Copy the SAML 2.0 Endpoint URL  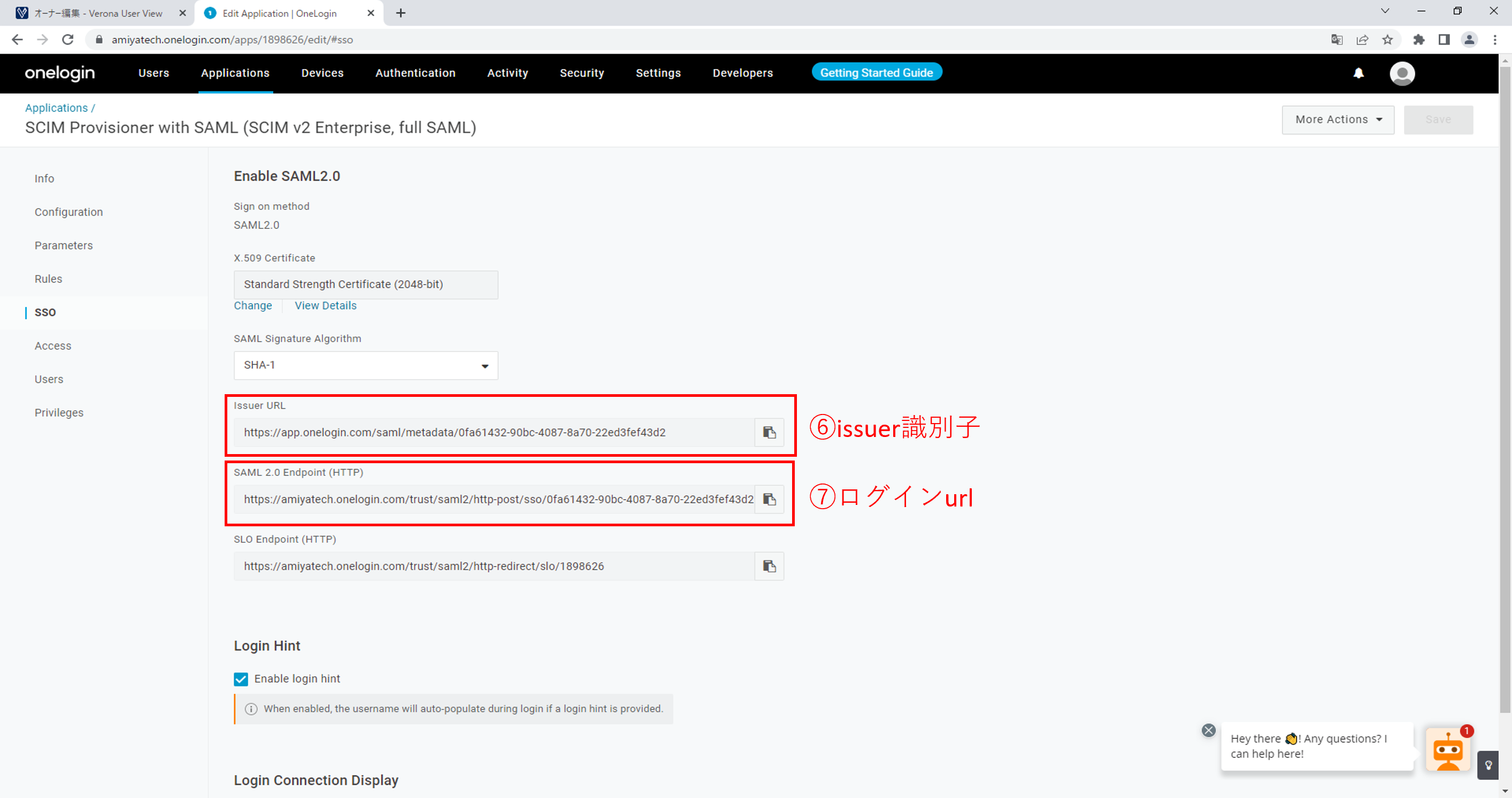pyautogui.click(x=769, y=500)
